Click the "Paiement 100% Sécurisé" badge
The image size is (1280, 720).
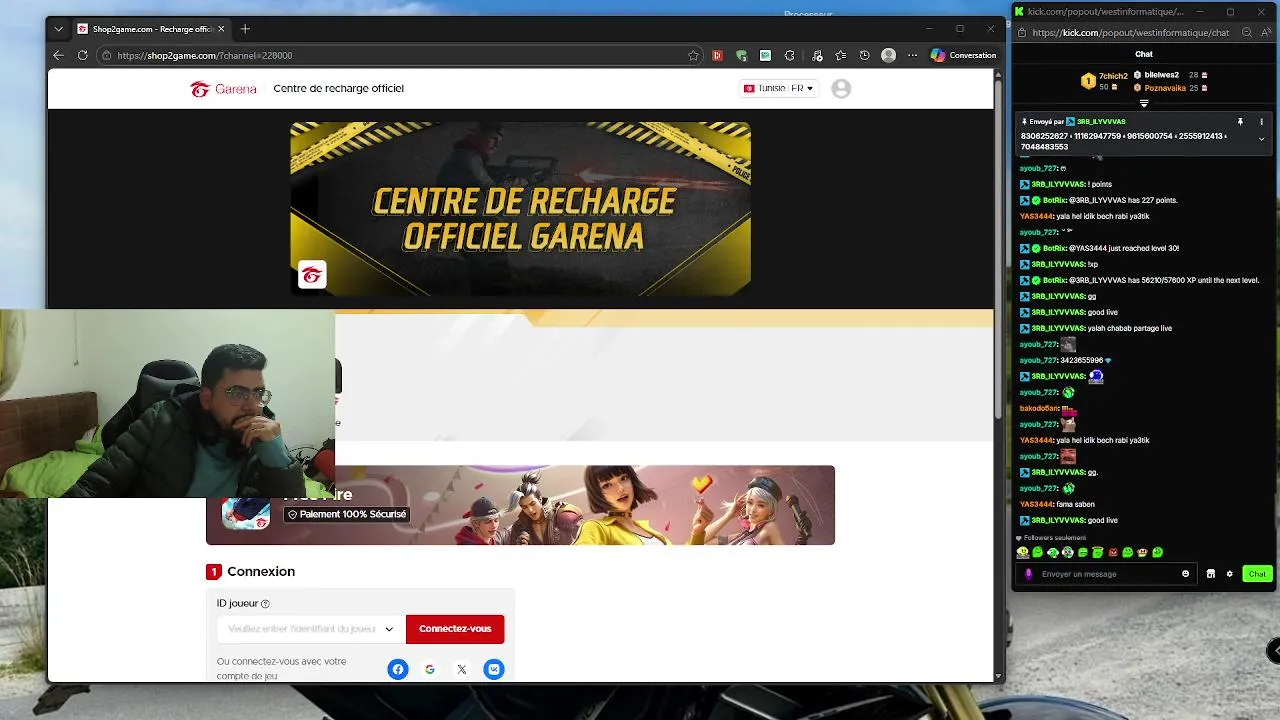click(347, 514)
